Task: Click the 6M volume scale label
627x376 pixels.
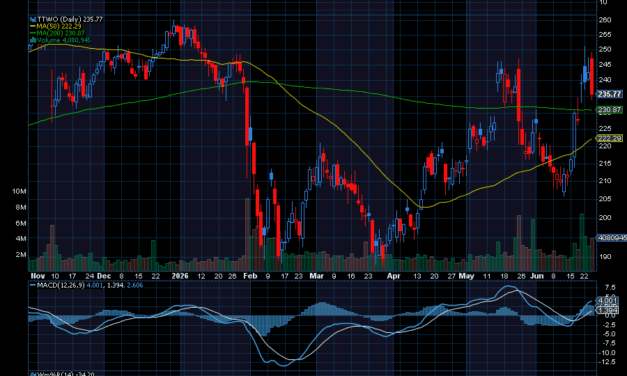Action: click(x=21, y=223)
